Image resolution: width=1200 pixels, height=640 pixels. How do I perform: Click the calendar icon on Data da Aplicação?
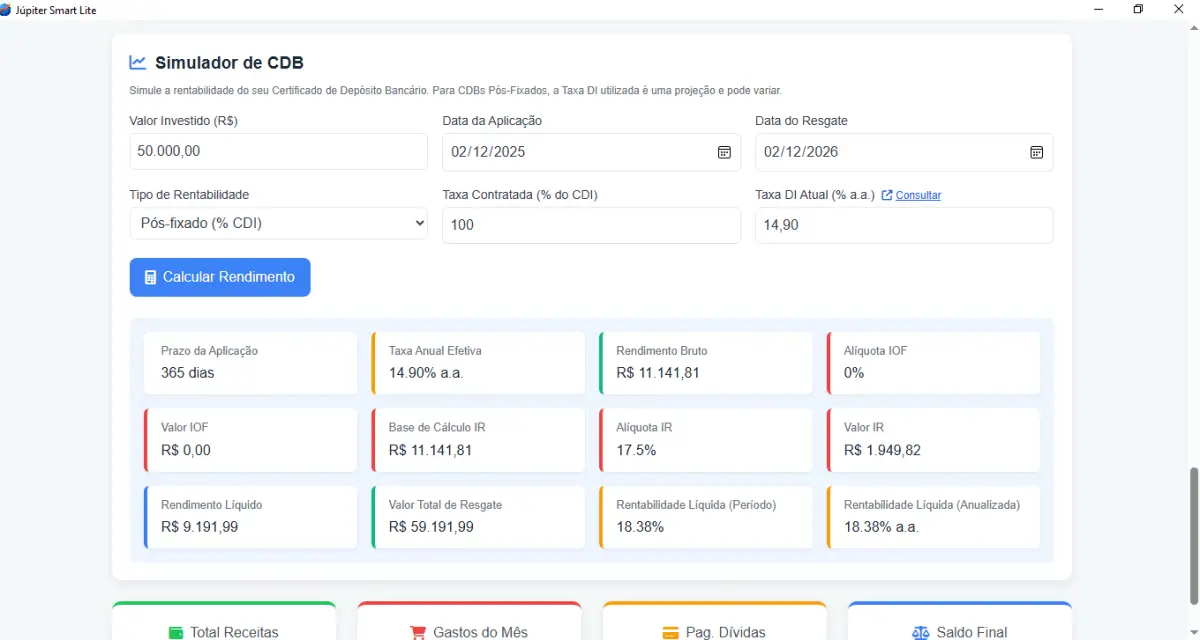(x=725, y=152)
